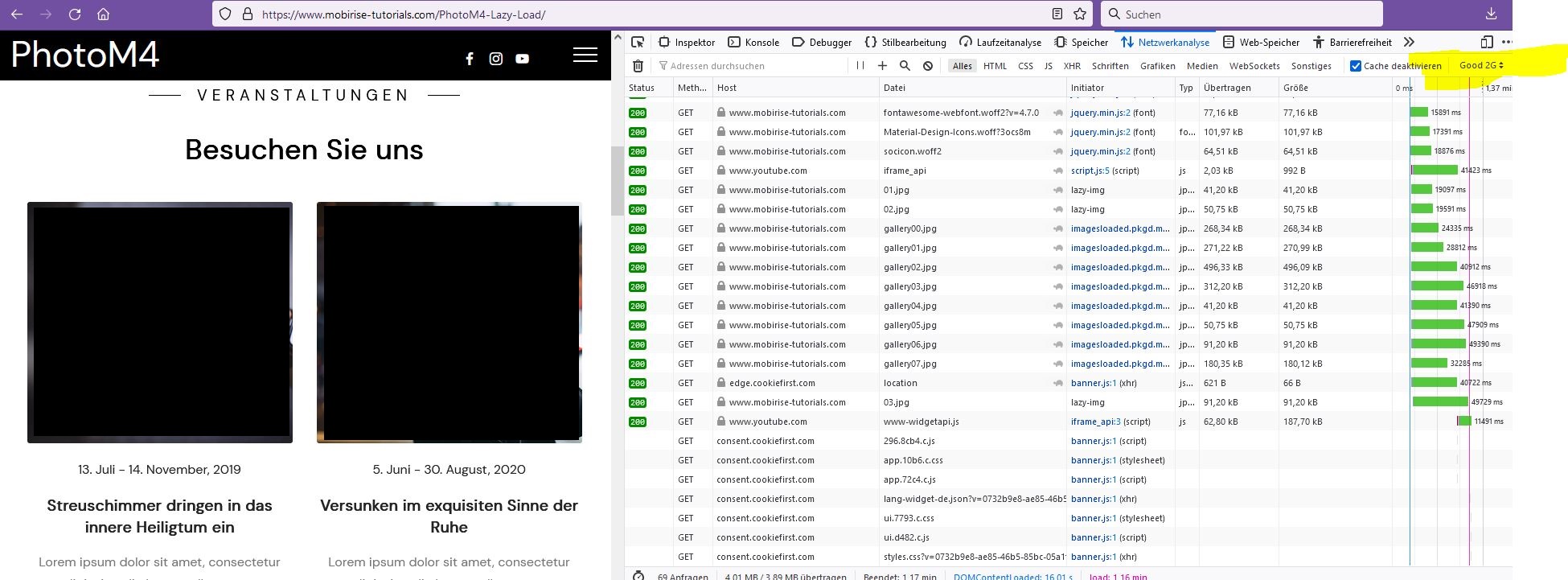Open the network search magnifier
Viewport: 1568px width, 580px height.
905,66
